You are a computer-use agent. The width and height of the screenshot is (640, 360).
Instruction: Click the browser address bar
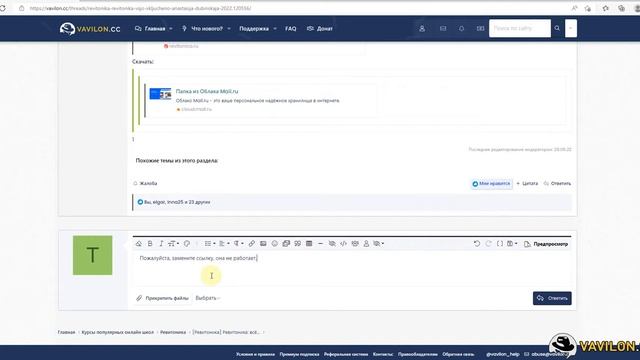click(x=294, y=8)
